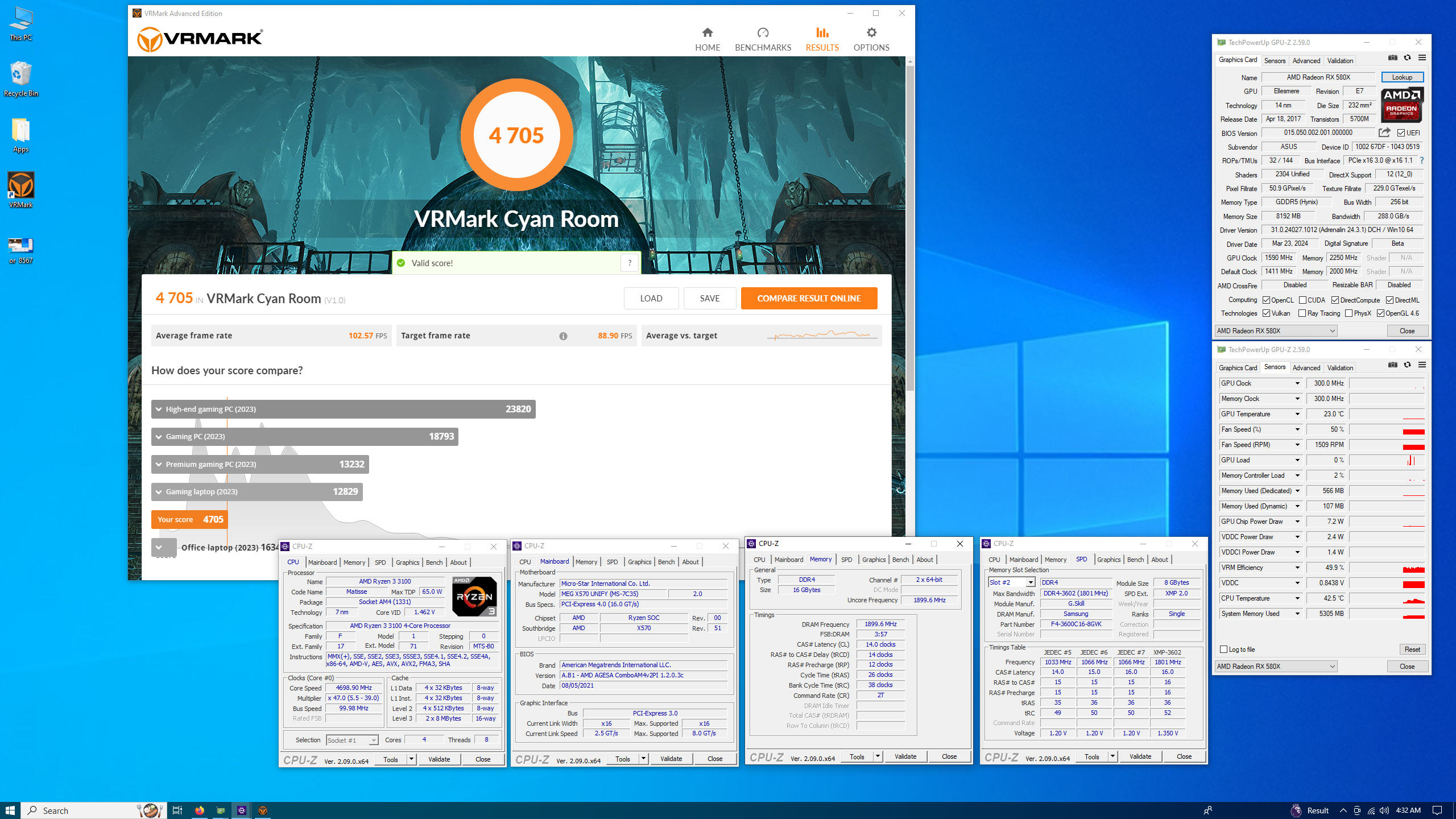Open the Slot #2 dropdown in CPU-Z SPD
The height and width of the screenshot is (819, 1456).
[1030, 582]
